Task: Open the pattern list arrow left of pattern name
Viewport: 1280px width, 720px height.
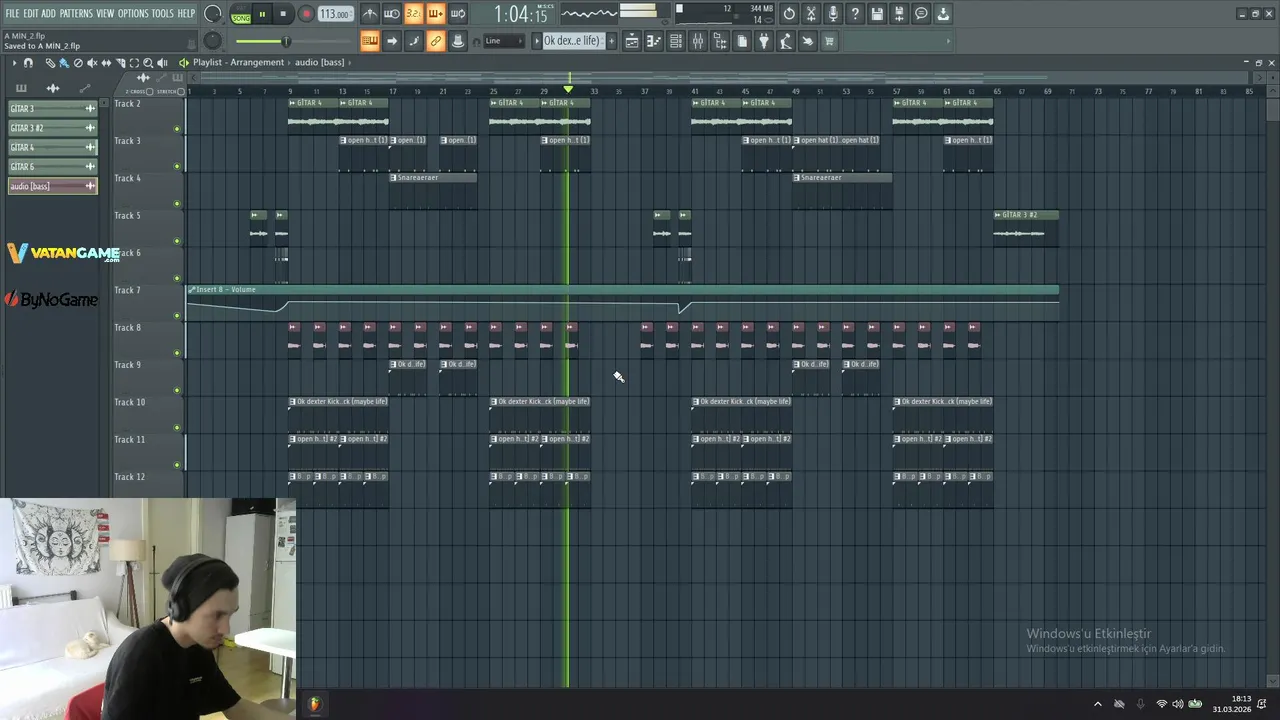Action: pyautogui.click(x=536, y=41)
